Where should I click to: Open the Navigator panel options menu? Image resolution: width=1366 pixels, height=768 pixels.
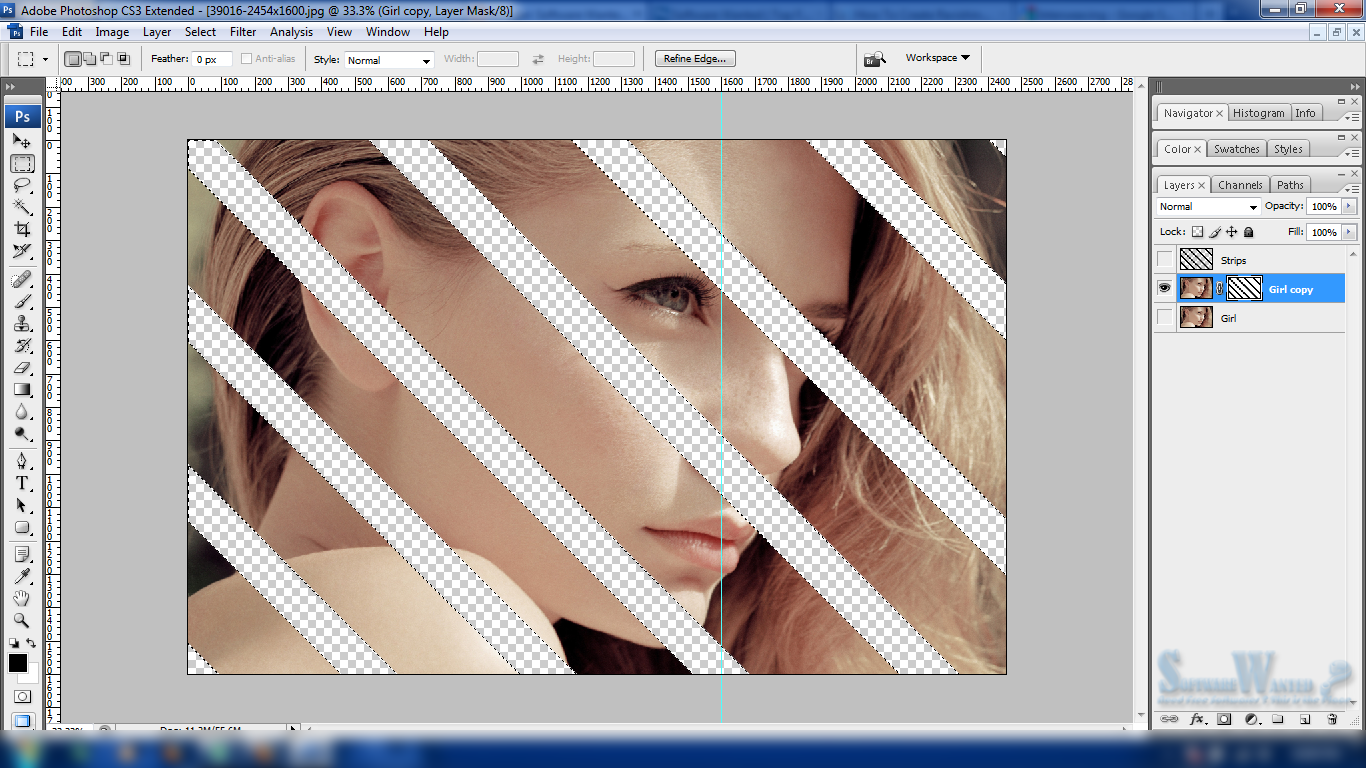[x=1351, y=117]
